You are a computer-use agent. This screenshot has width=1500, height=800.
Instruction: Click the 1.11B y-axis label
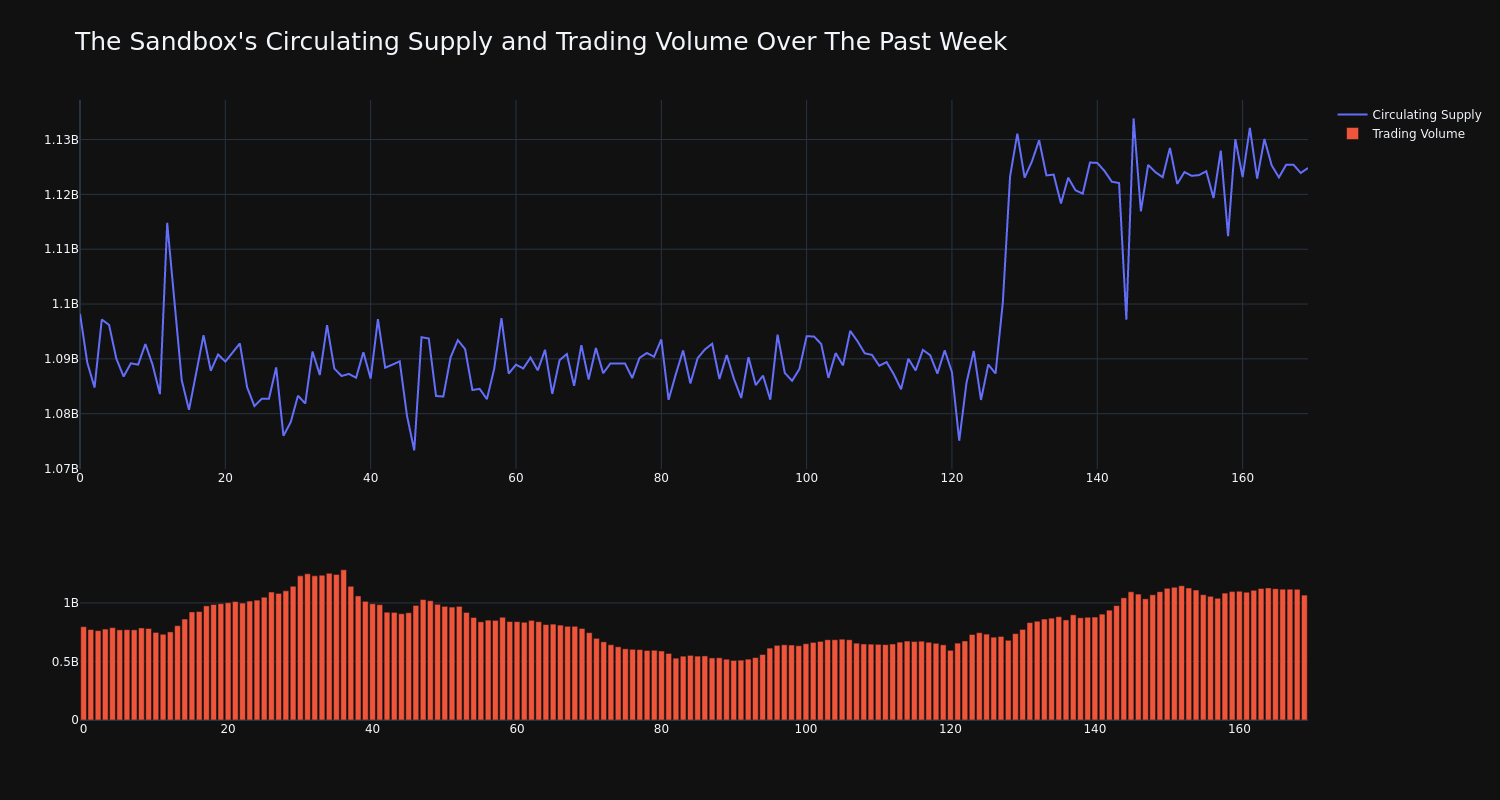coord(61,249)
